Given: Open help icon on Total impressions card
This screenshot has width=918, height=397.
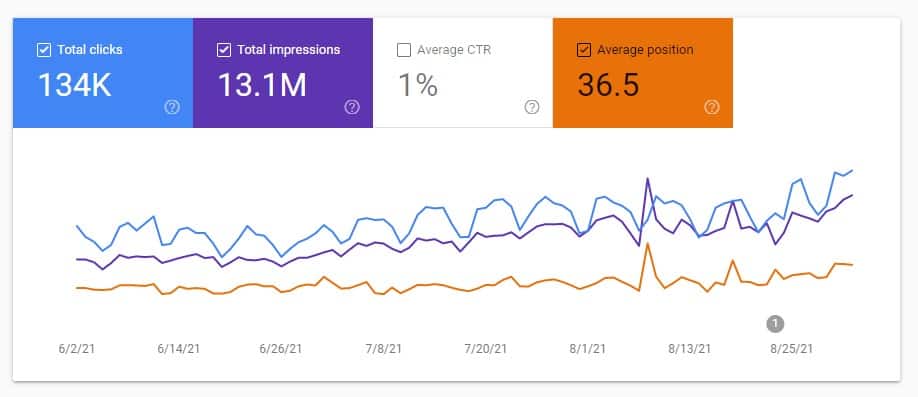Looking at the screenshot, I should click(x=352, y=107).
